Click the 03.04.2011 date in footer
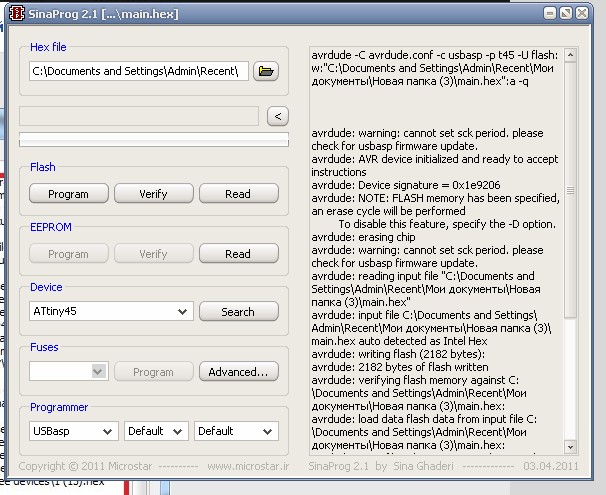The height and width of the screenshot is (495, 606). tap(551, 466)
